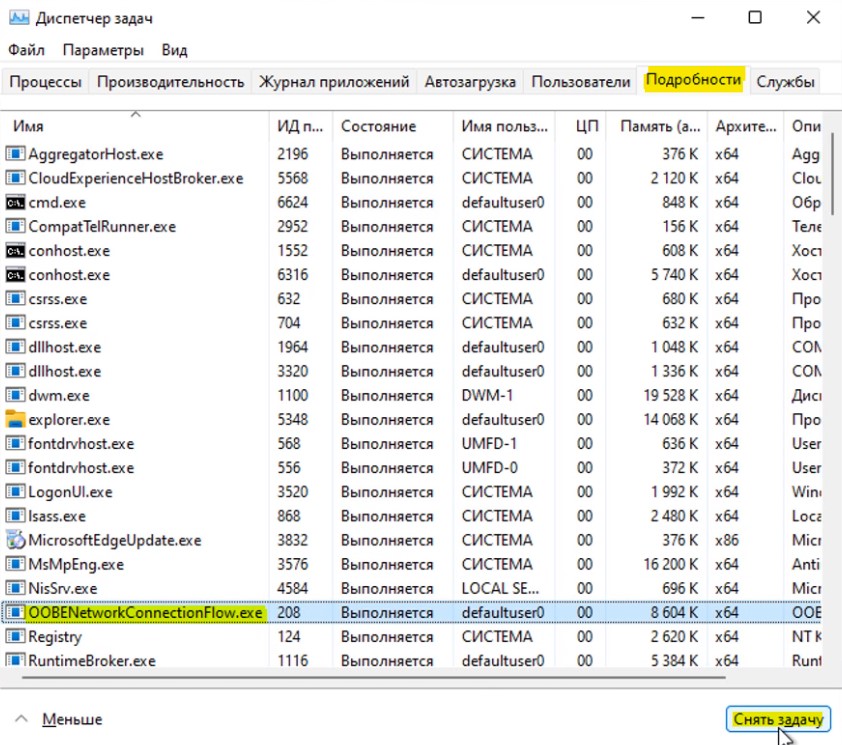842x745 pixels.
Task: Open the Параметры menu
Action: [x=103, y=50]
